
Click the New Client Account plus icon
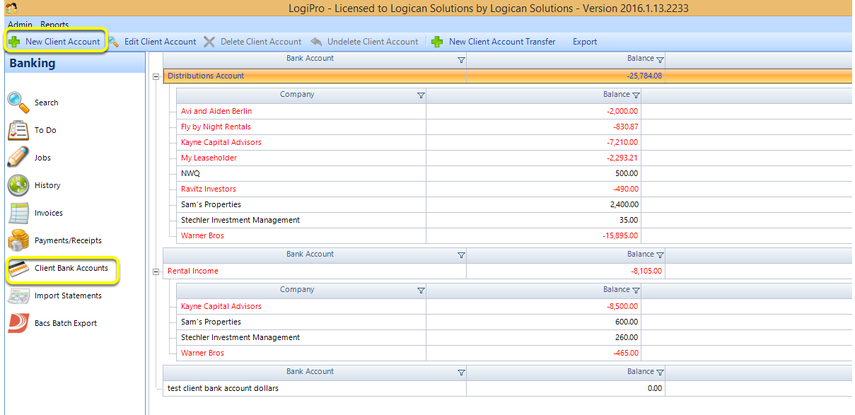(x=15, y=42)
